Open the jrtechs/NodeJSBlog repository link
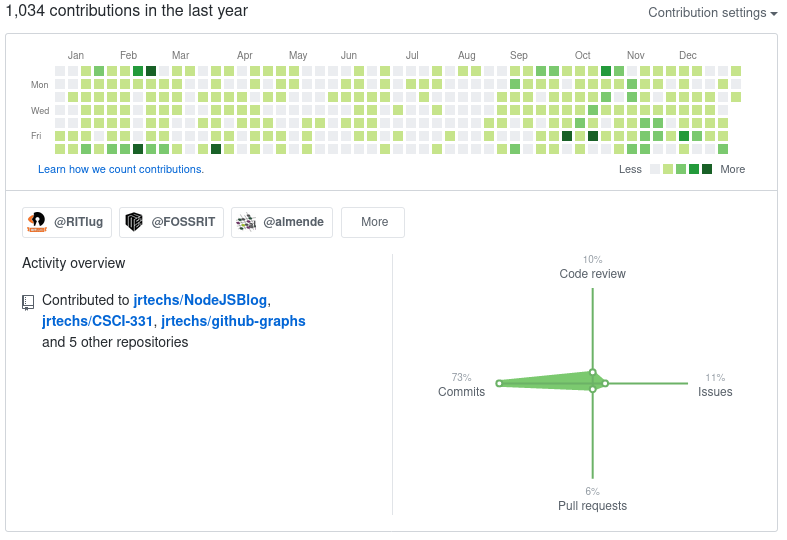787x540 pixels. click(200, 300)
